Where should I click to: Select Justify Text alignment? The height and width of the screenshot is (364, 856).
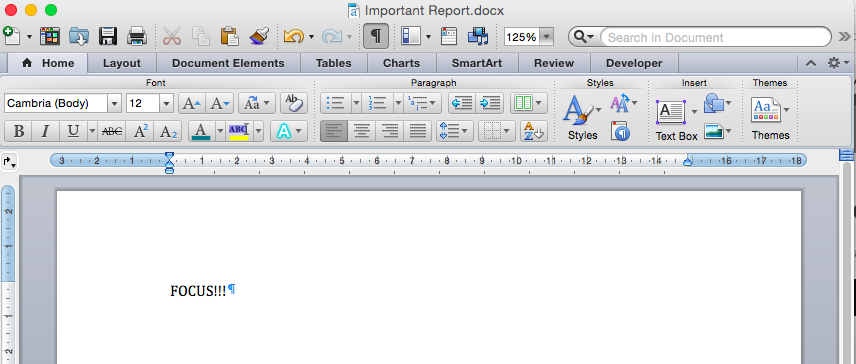[418, 132]
